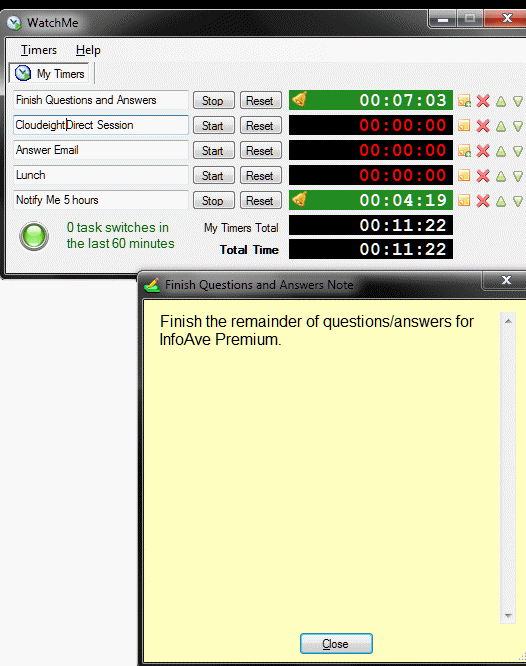Delete the Cloudeight Direct Session timer

point(483,126)
